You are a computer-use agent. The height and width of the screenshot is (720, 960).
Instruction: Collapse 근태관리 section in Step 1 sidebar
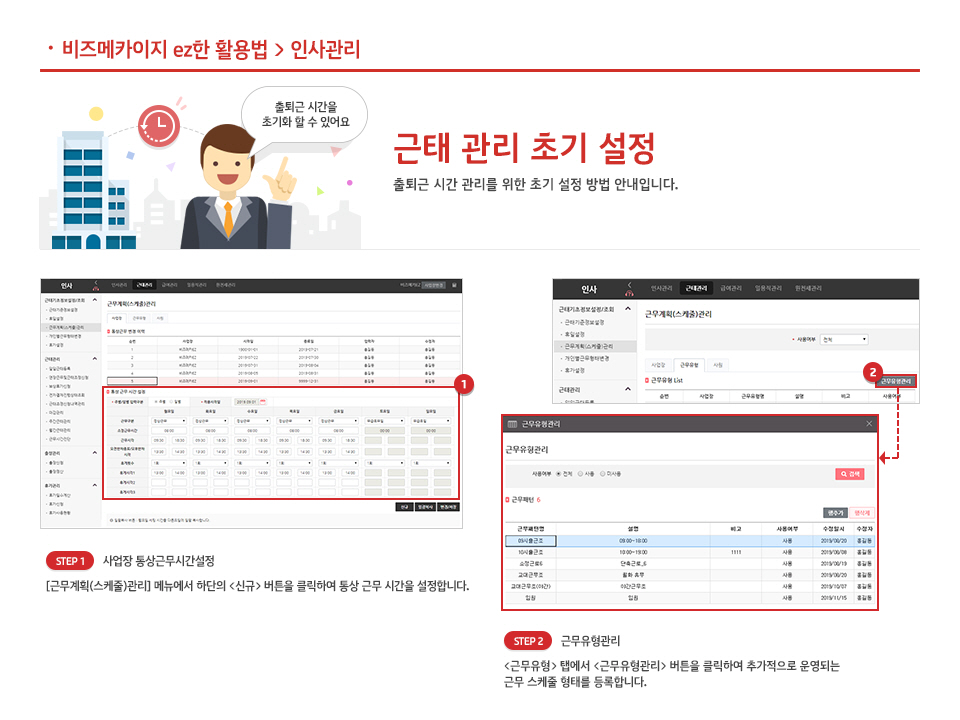coord(95,359)
